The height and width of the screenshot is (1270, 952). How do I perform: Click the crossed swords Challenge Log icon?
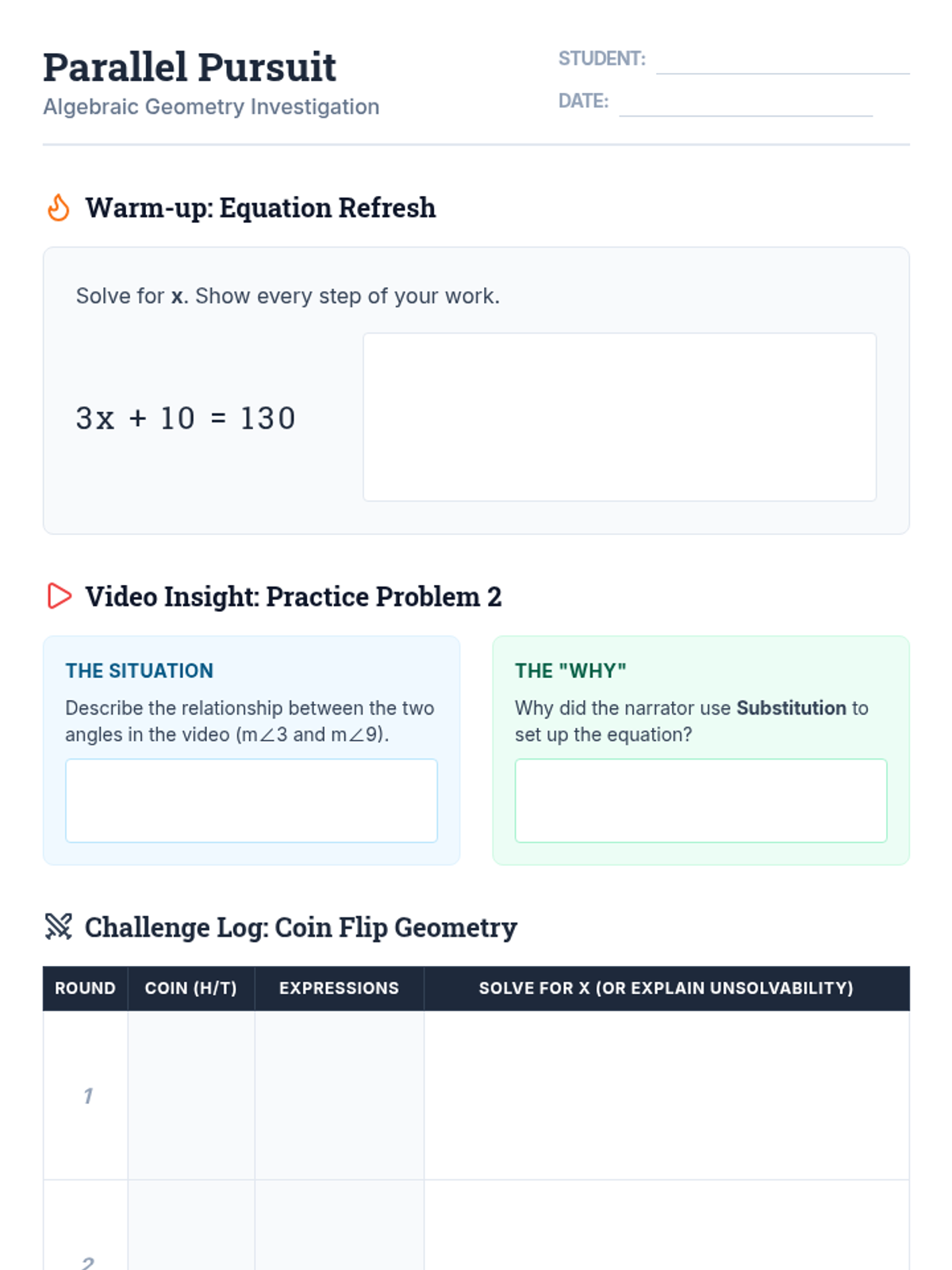[x=59, y=926]
